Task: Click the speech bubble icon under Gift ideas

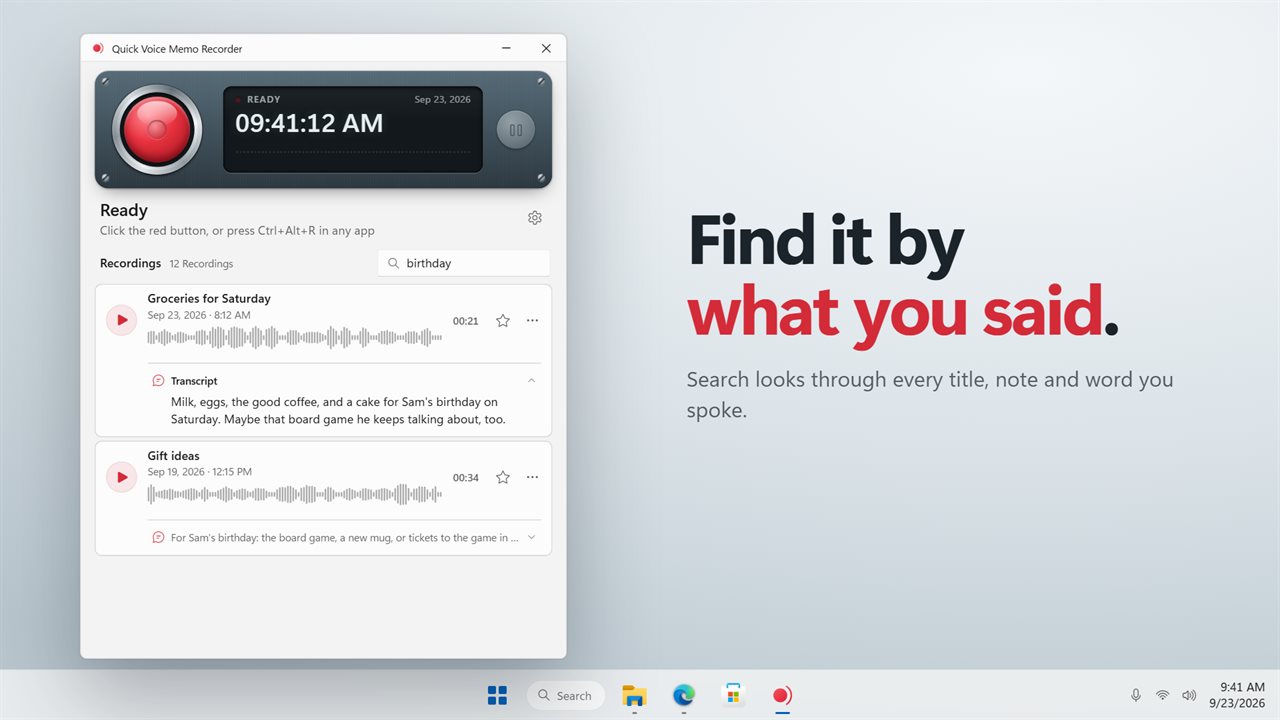Action: (x=158, y=538)
